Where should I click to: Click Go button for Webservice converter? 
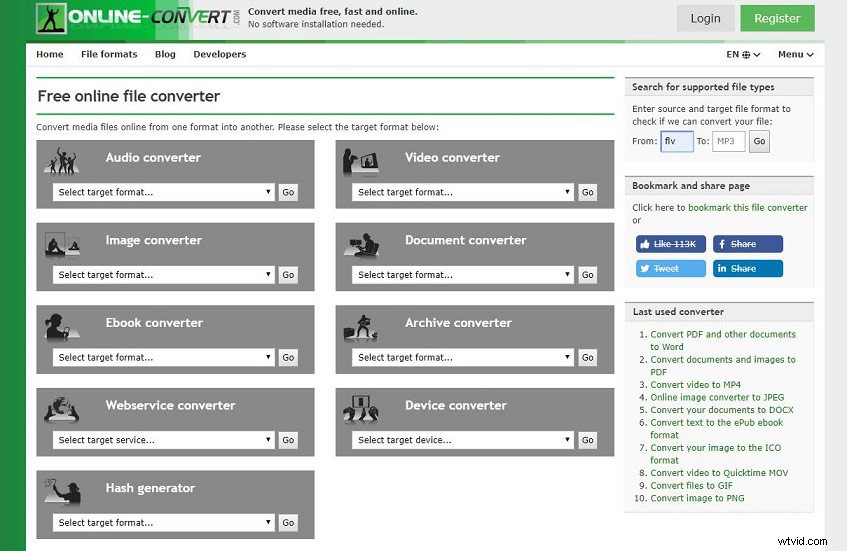click(x=288, y=440)
